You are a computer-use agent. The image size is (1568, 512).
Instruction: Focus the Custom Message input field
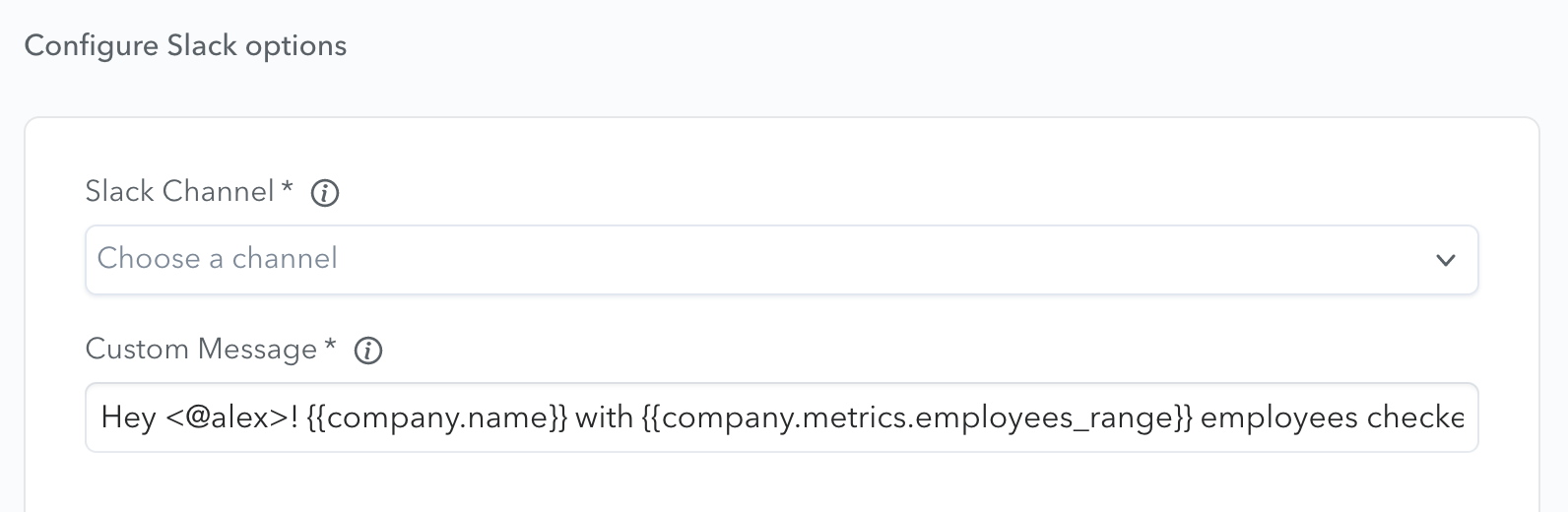[782, 417]
